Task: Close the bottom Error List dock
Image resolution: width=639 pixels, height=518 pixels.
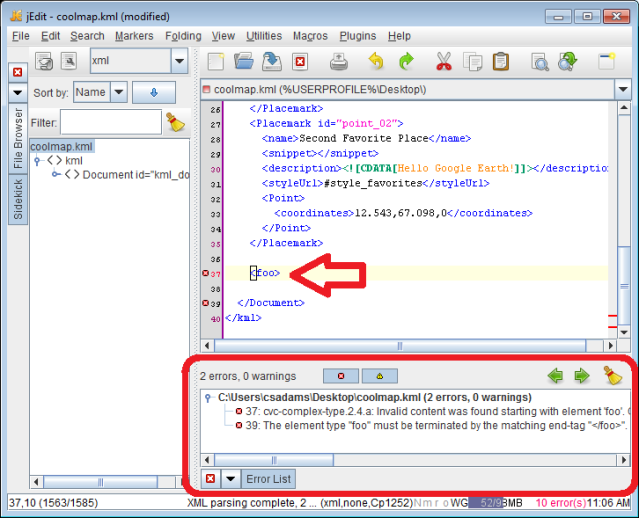Action: [210, 478]
